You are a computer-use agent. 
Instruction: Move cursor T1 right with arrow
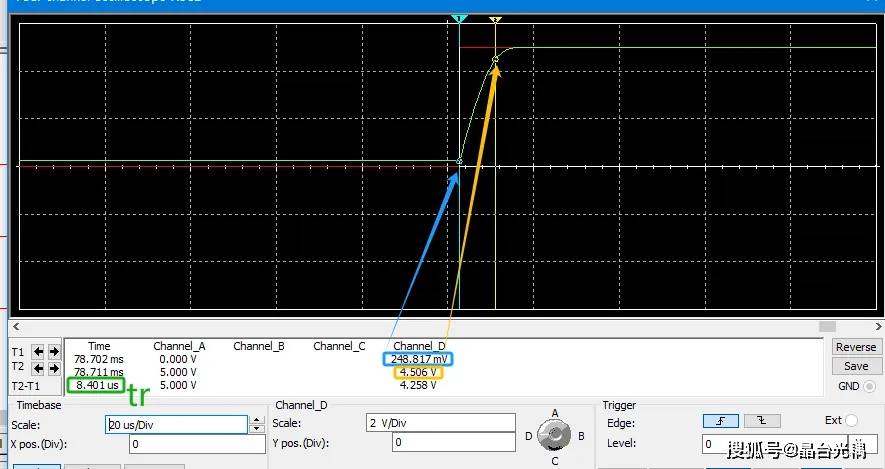click(x=53, y=352)
